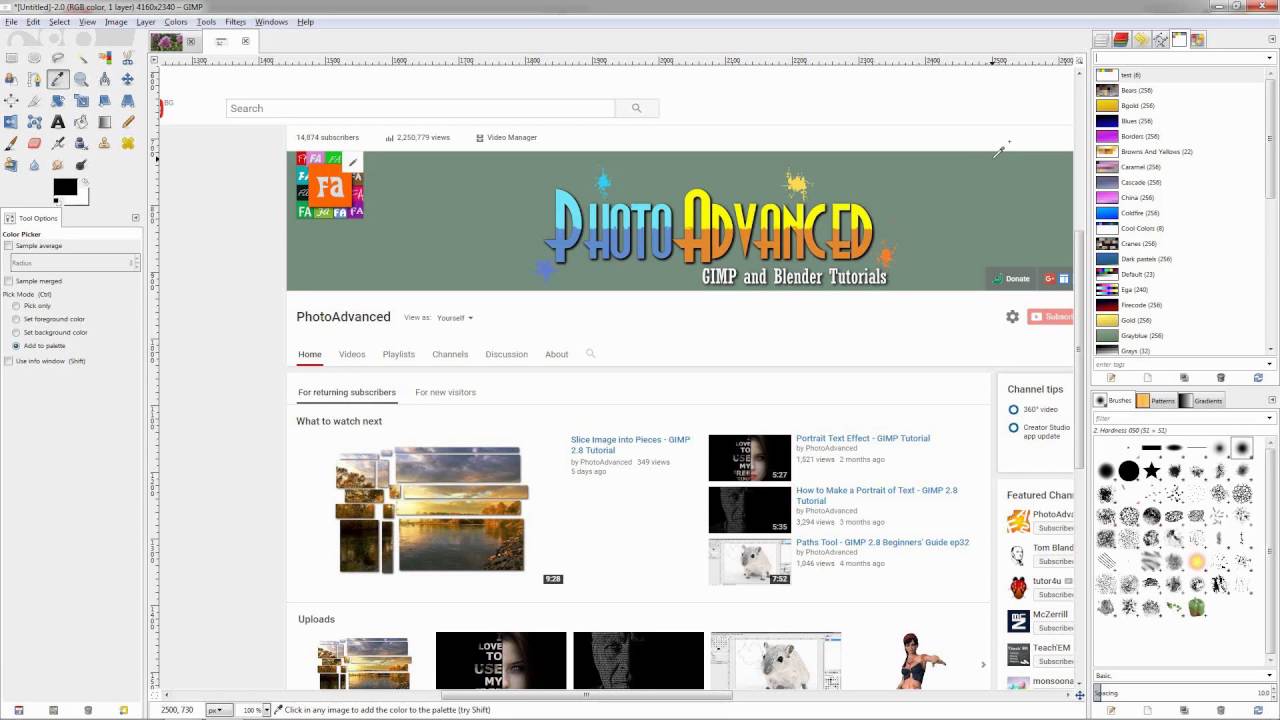Viewport: 1280px width, 720px height.
Task: Open the Tool Options panel menu arrow
Action: point(135,218)
